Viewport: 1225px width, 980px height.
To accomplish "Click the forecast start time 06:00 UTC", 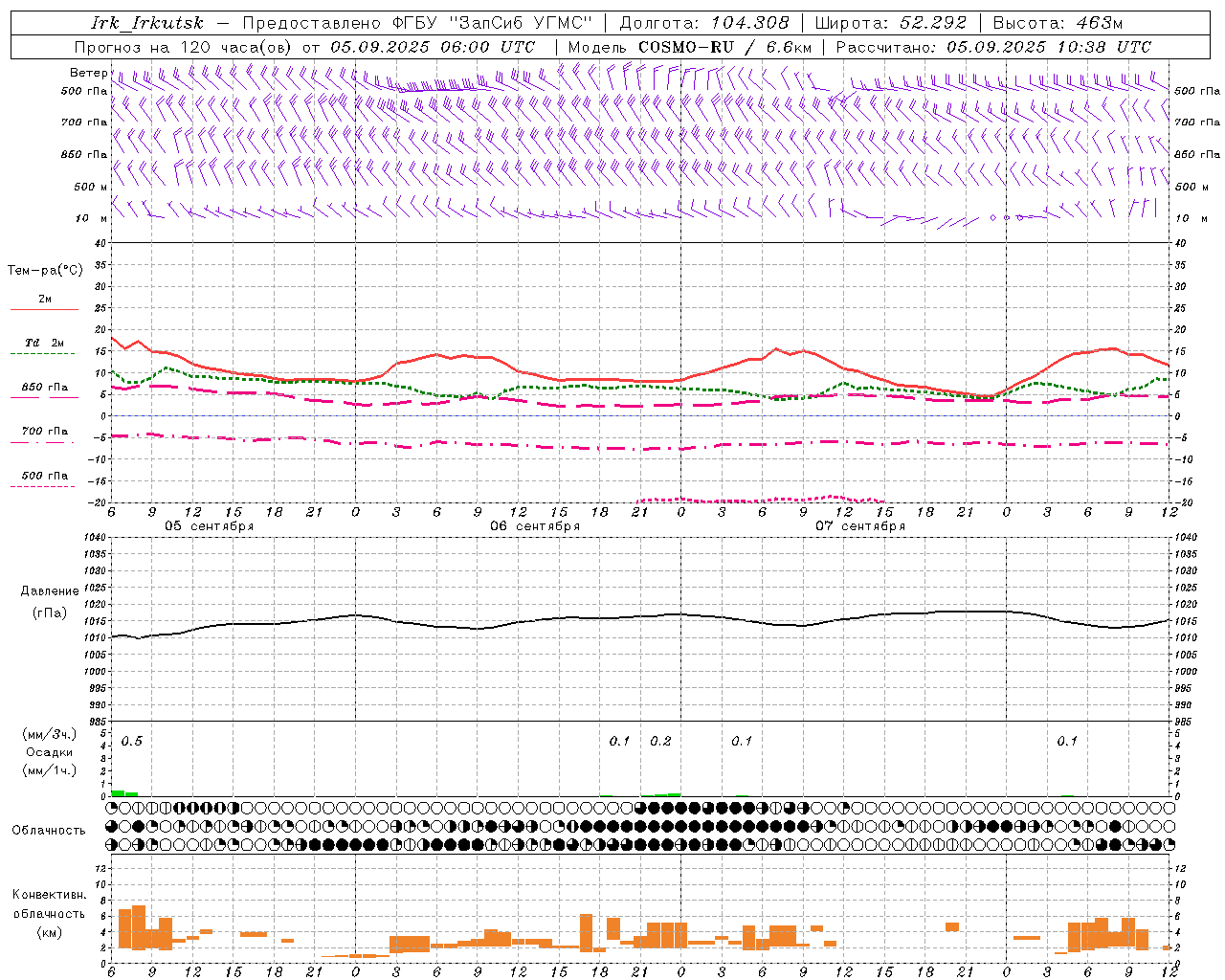I will (487, 47).
